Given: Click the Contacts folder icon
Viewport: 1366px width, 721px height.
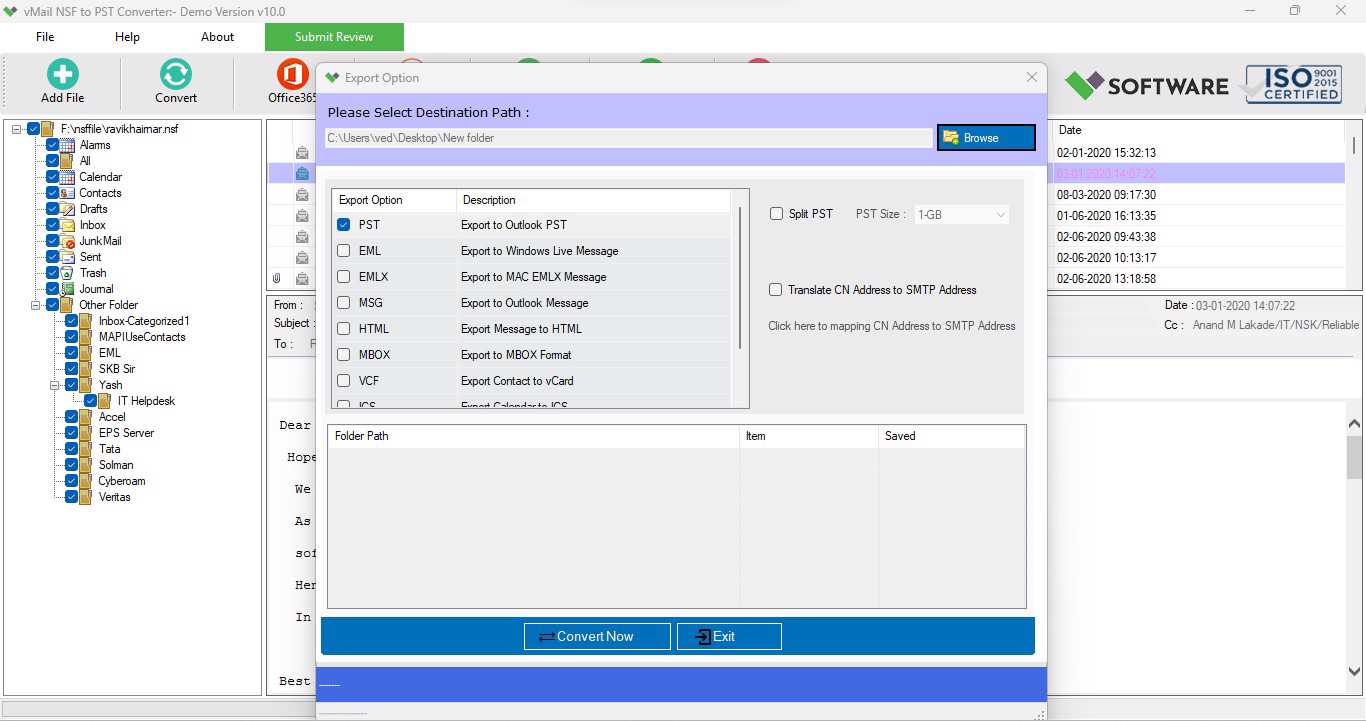Looking at the screenshot, I should (67, 193).
